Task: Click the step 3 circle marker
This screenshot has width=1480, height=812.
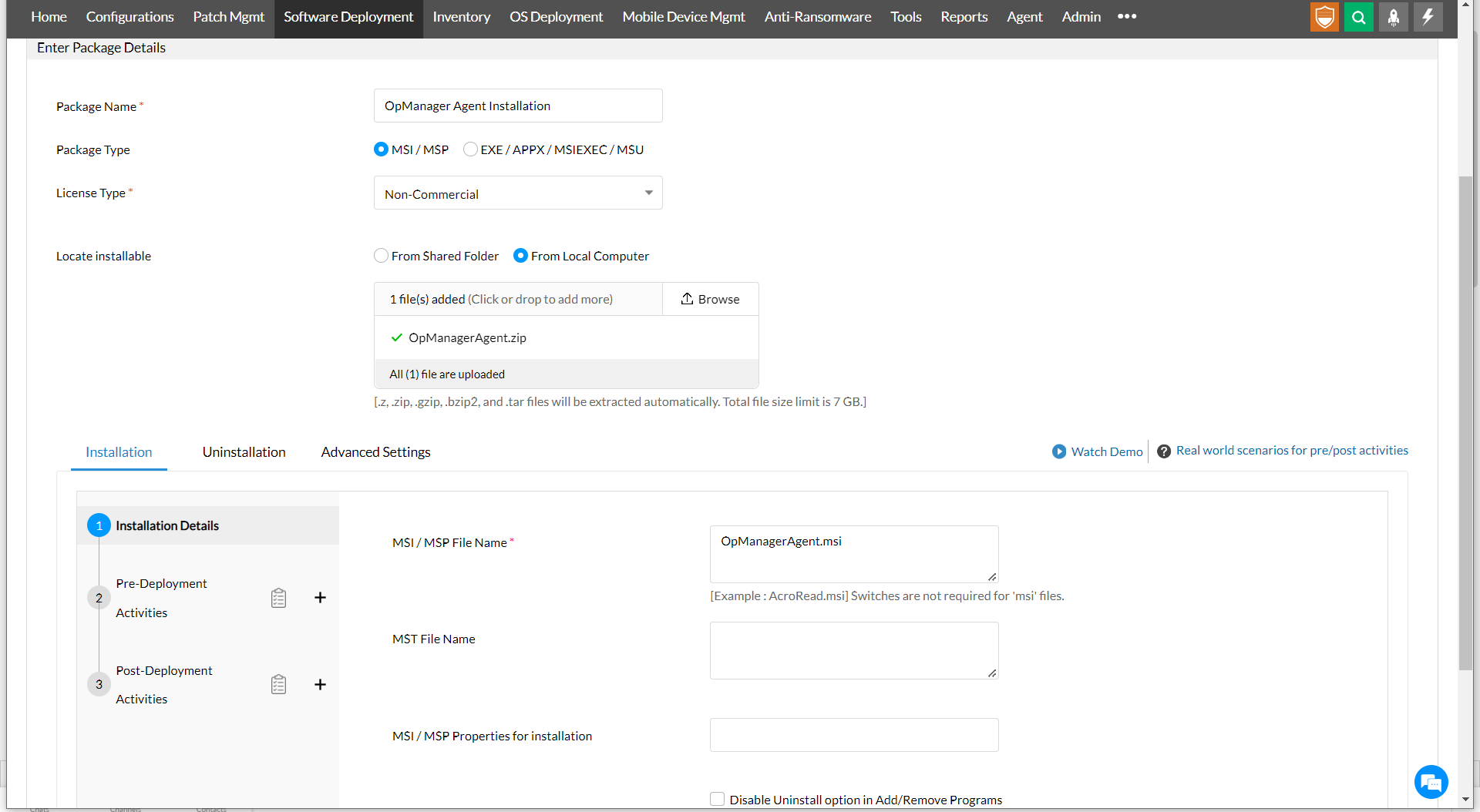Action: coord(99,684)
